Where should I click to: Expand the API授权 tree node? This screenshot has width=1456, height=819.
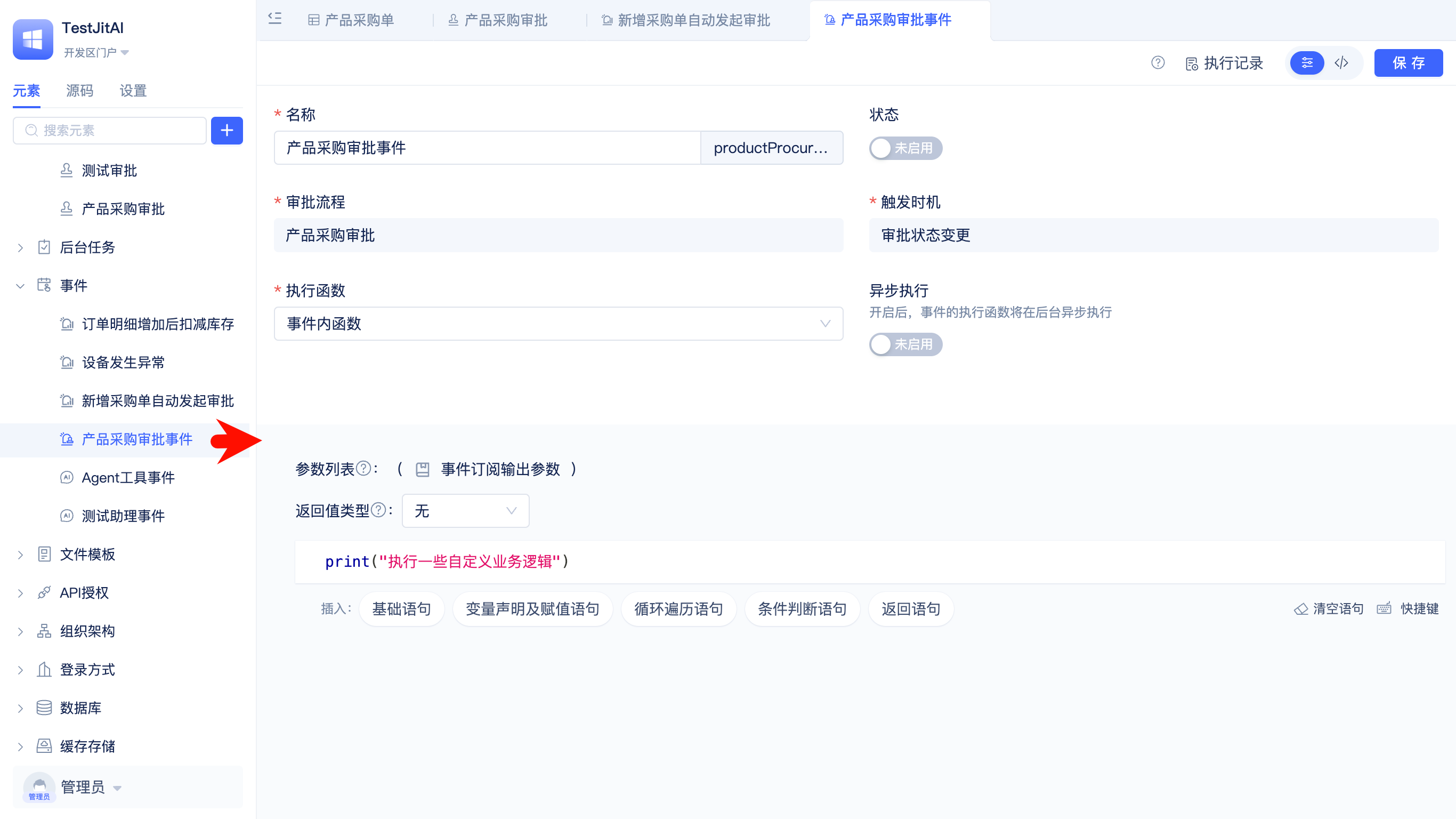(x=20, y=593)
